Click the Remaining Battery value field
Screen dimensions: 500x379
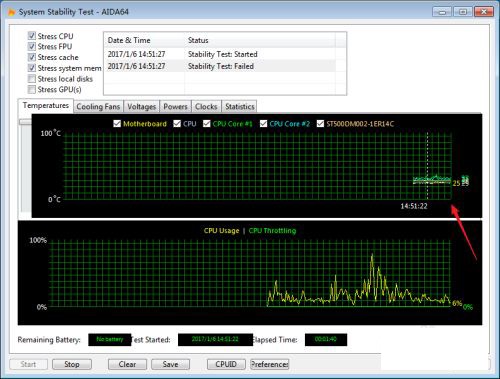click(x=110, y=339)
